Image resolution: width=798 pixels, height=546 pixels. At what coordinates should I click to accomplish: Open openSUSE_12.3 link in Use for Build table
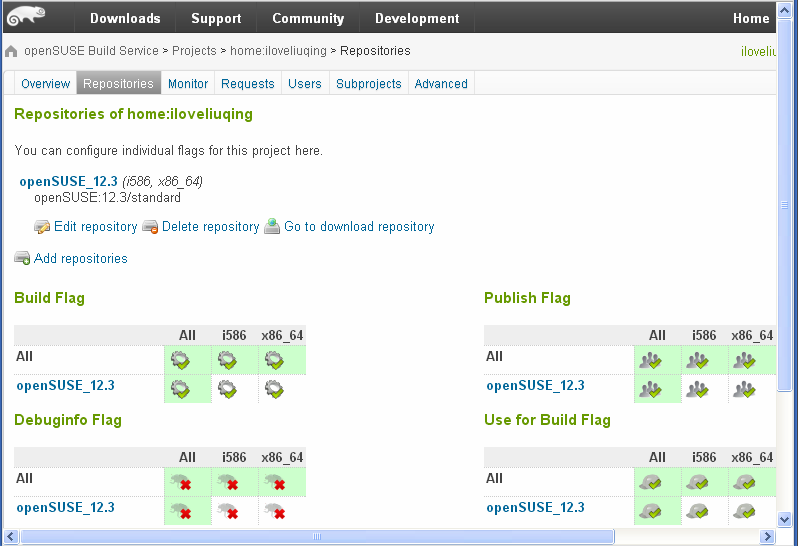click(535, 507)
